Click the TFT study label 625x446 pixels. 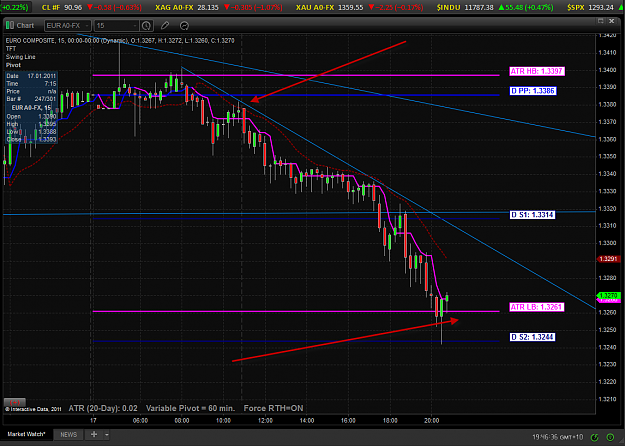(x=11, y=49)
